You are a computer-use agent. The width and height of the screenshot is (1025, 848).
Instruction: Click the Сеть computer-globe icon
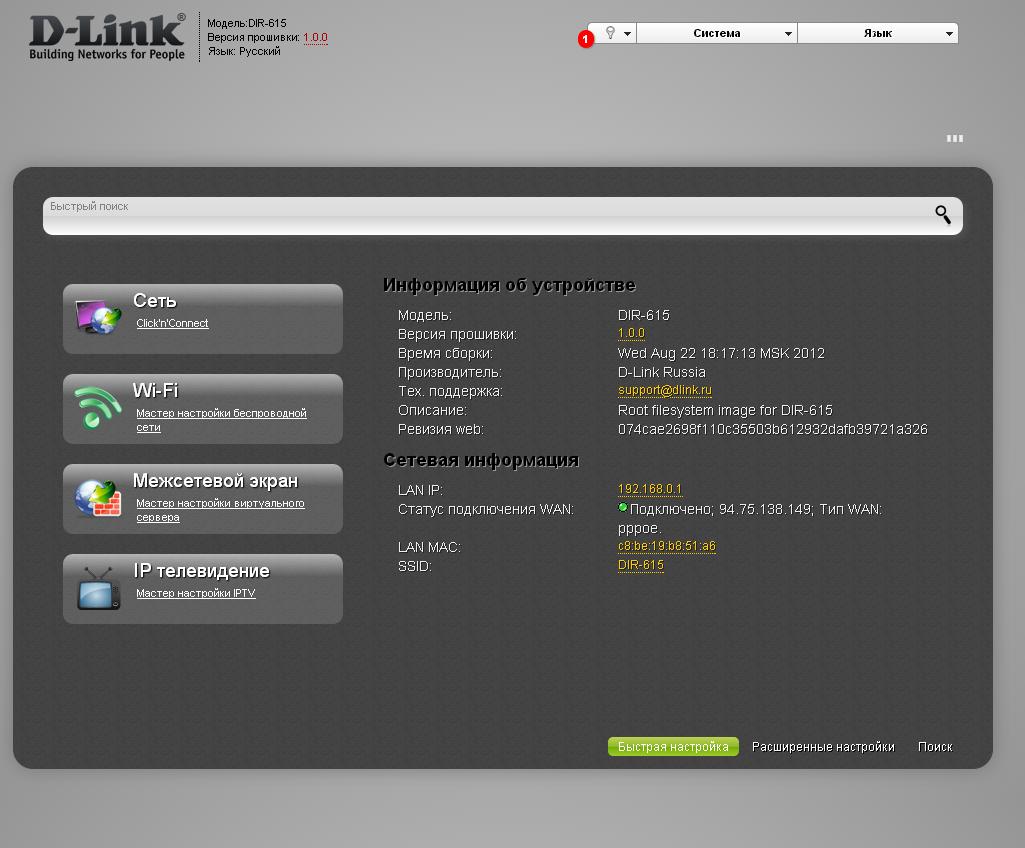pyautogui.click(x=98, y=318)
